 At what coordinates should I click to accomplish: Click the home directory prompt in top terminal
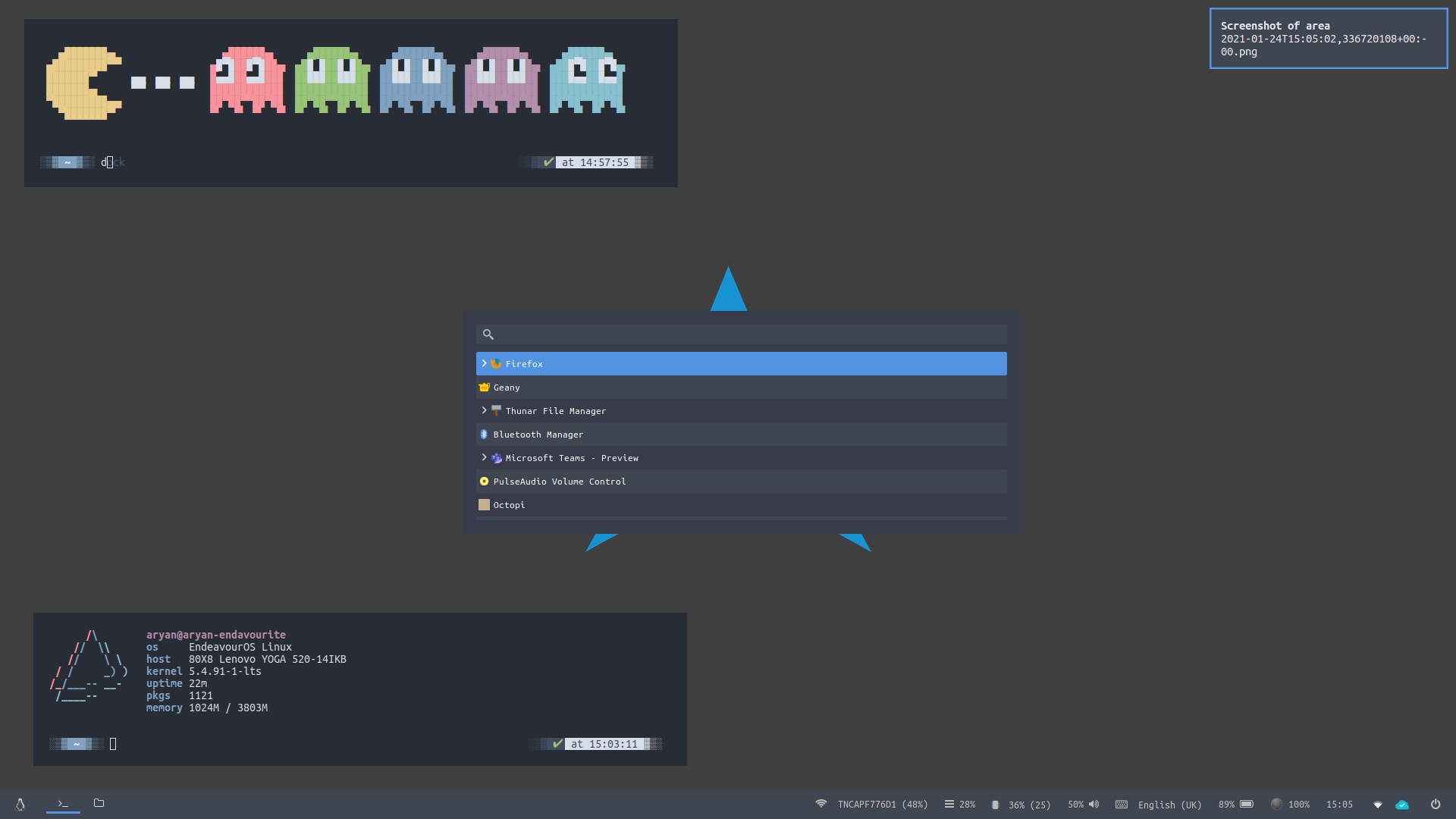(x=67, y=162)
